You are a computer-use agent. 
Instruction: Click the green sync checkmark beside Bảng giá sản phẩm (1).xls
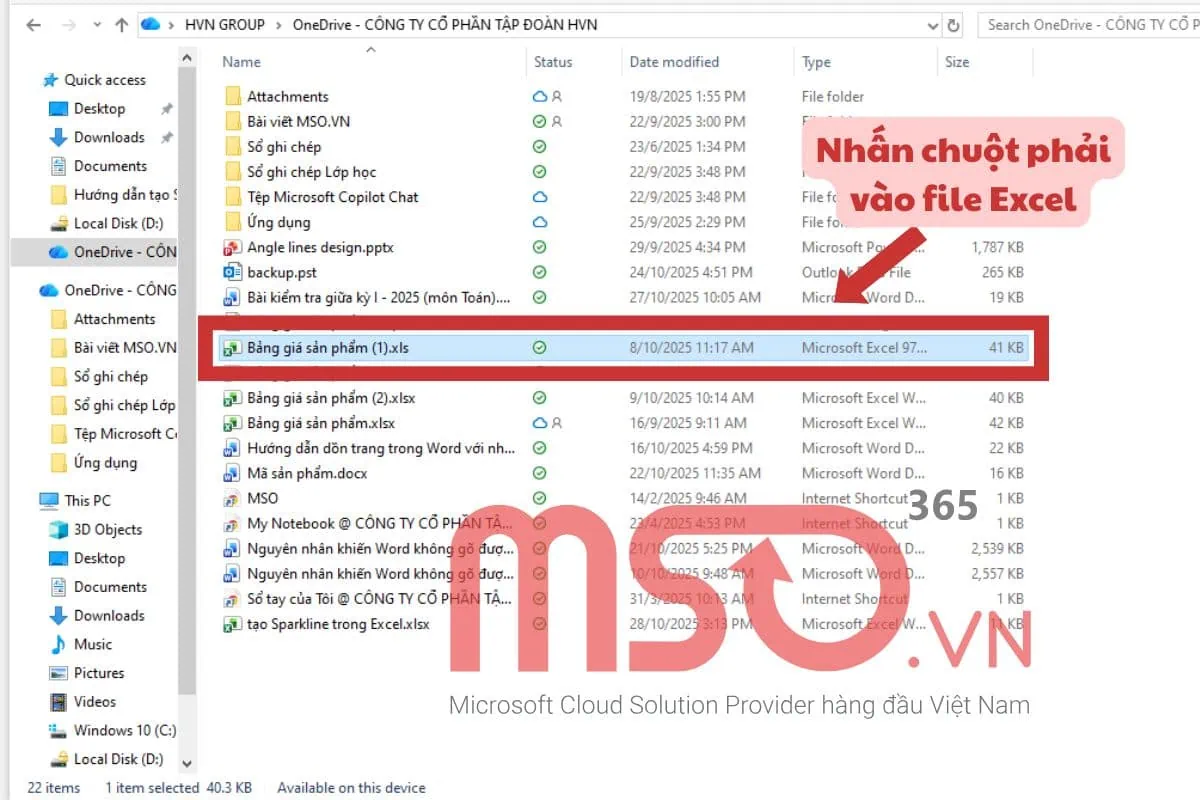539,347
